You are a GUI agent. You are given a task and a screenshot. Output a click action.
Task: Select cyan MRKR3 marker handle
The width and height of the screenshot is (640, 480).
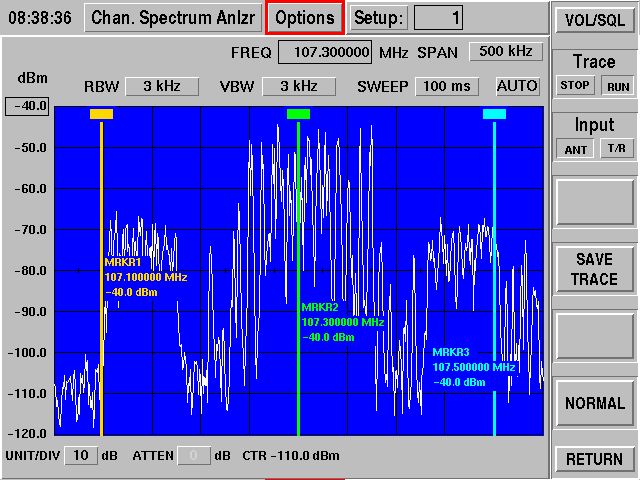(494, 114)
